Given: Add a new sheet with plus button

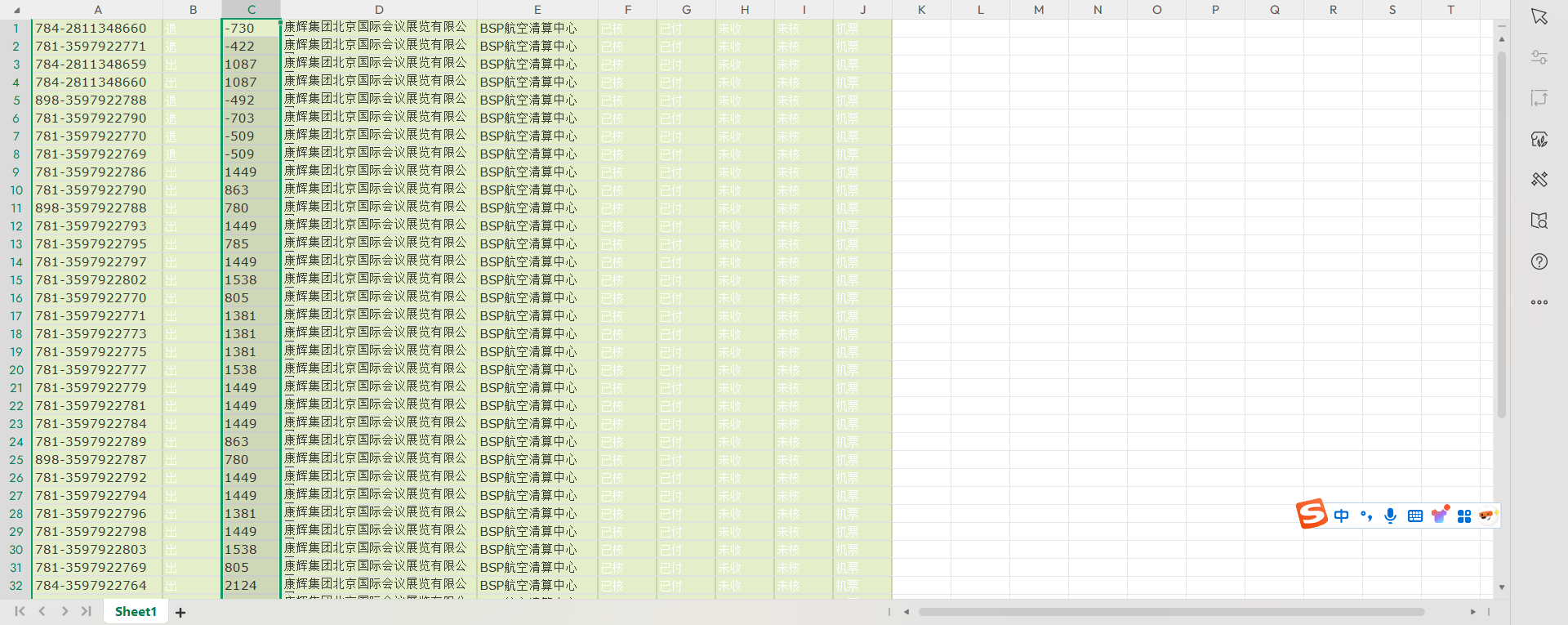Looking at the screenshot, I should [x=180, y=612].
